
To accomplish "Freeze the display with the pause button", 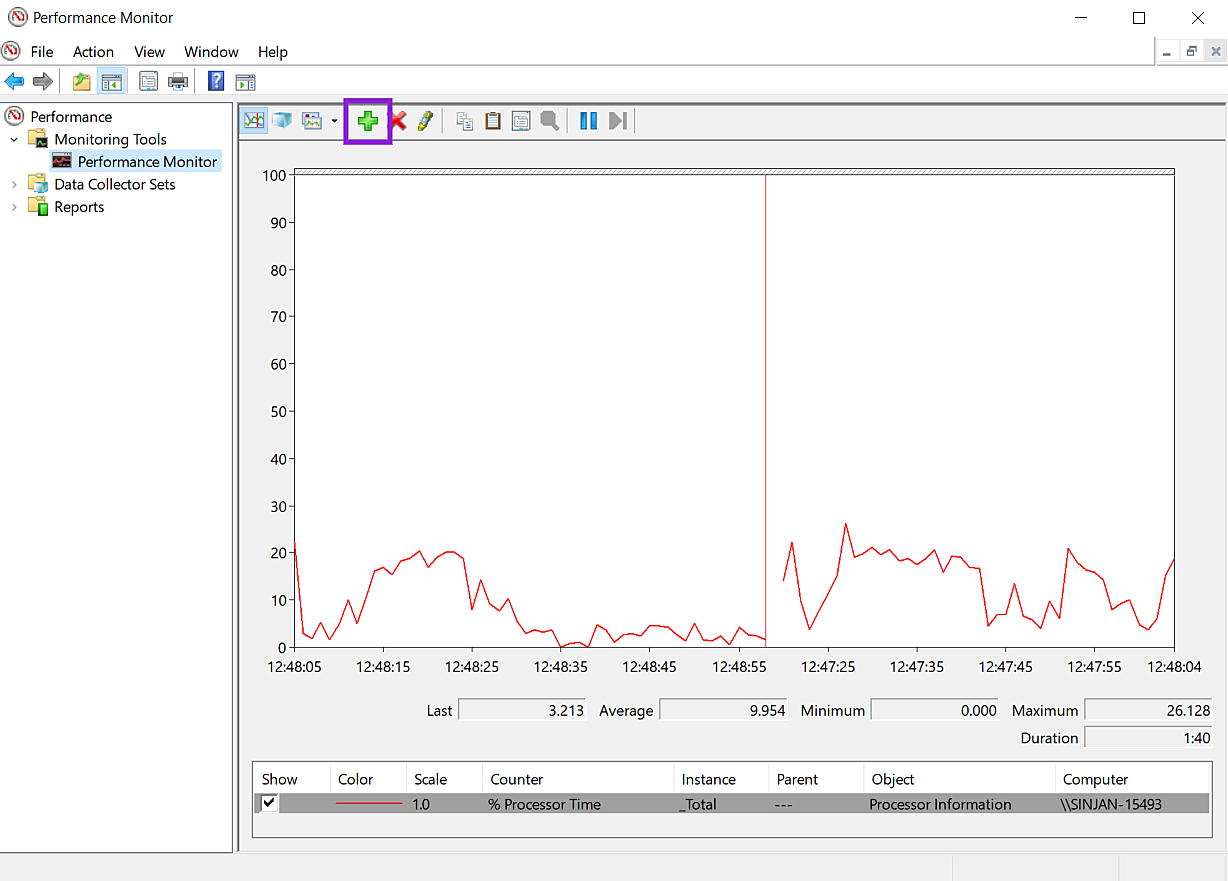I will click(589, 121).
